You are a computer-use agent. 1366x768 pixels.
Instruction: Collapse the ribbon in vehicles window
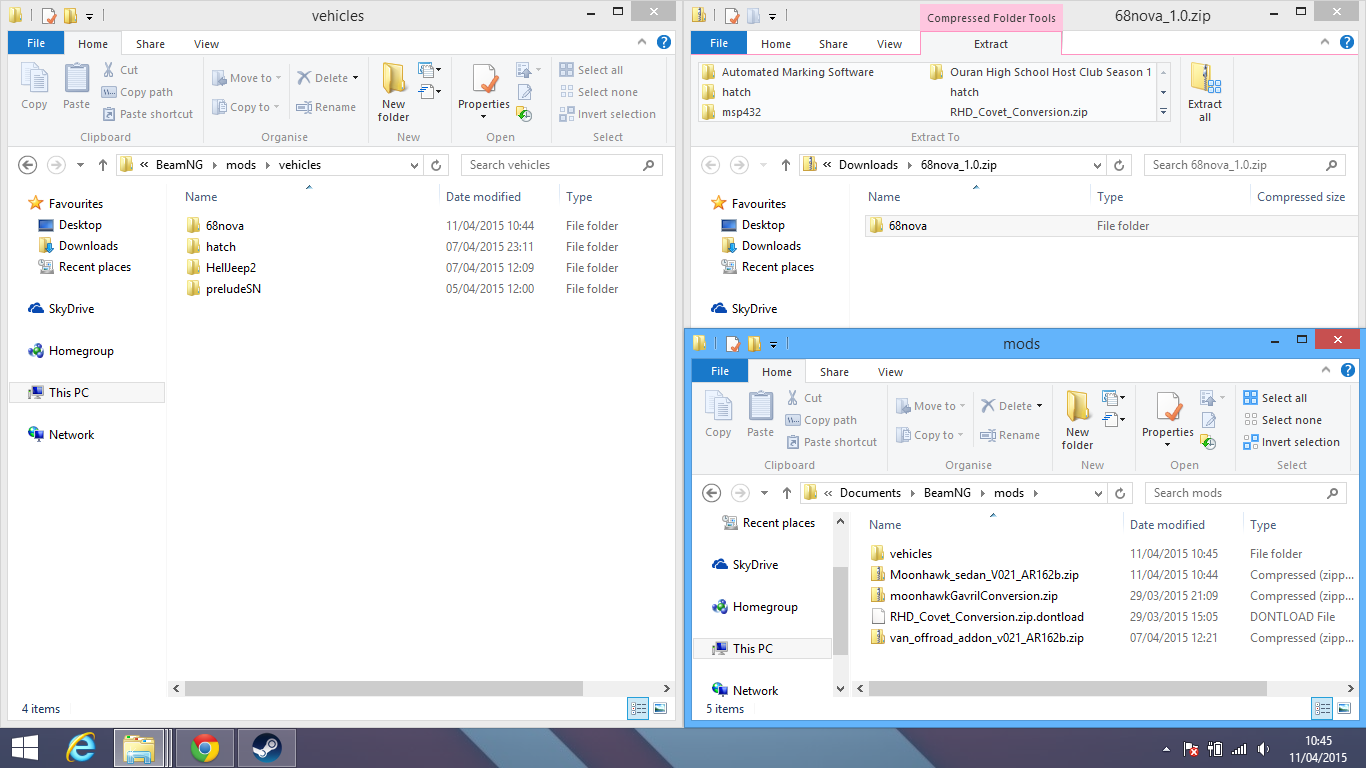pos(644,43)
